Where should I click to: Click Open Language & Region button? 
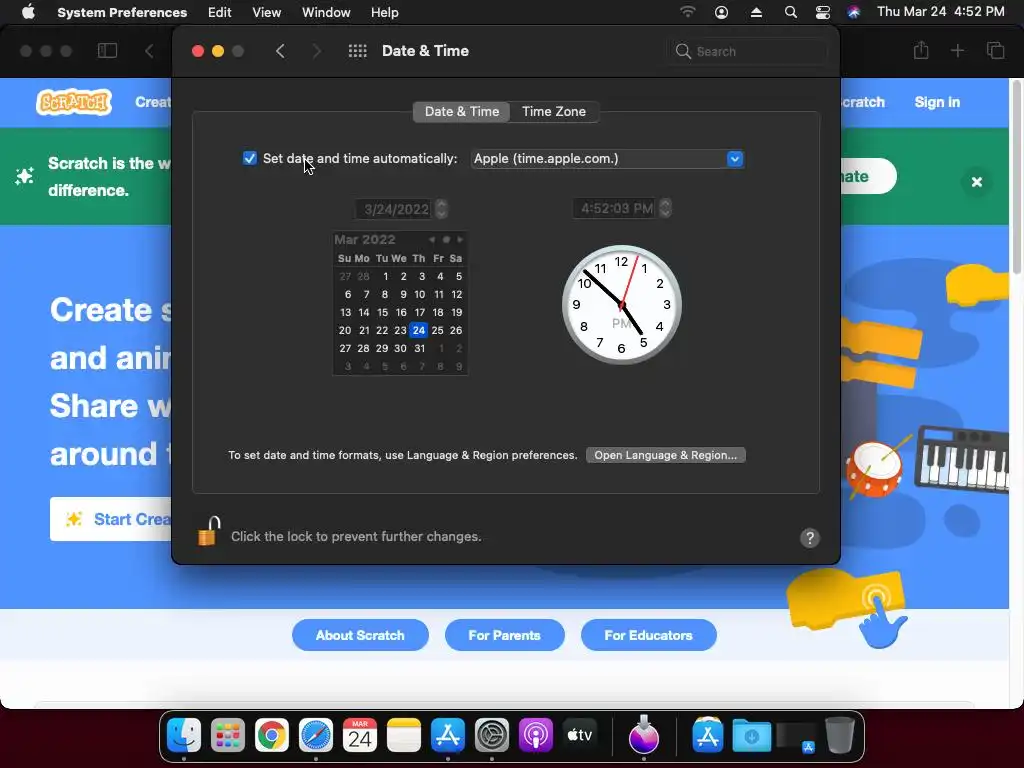click(665, 455)
